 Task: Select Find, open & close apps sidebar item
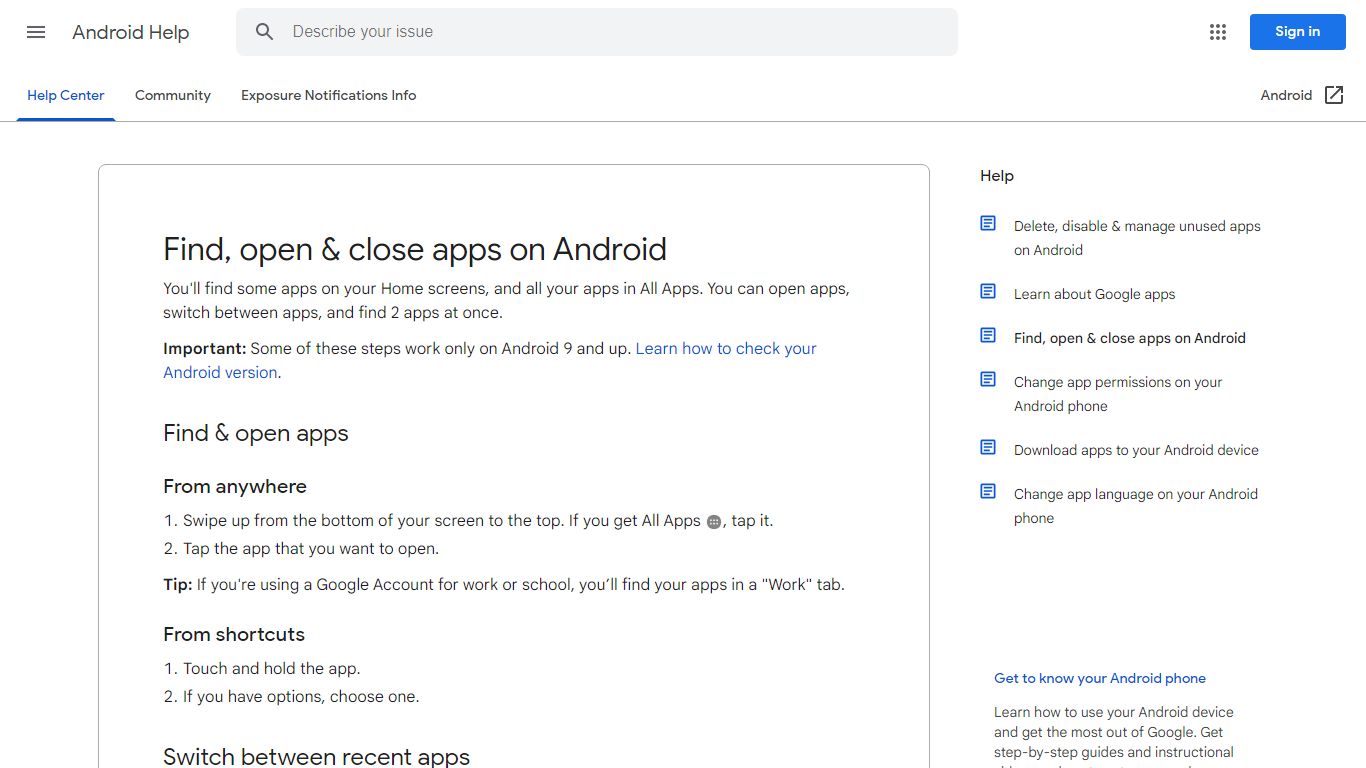tap(1130, 338)
